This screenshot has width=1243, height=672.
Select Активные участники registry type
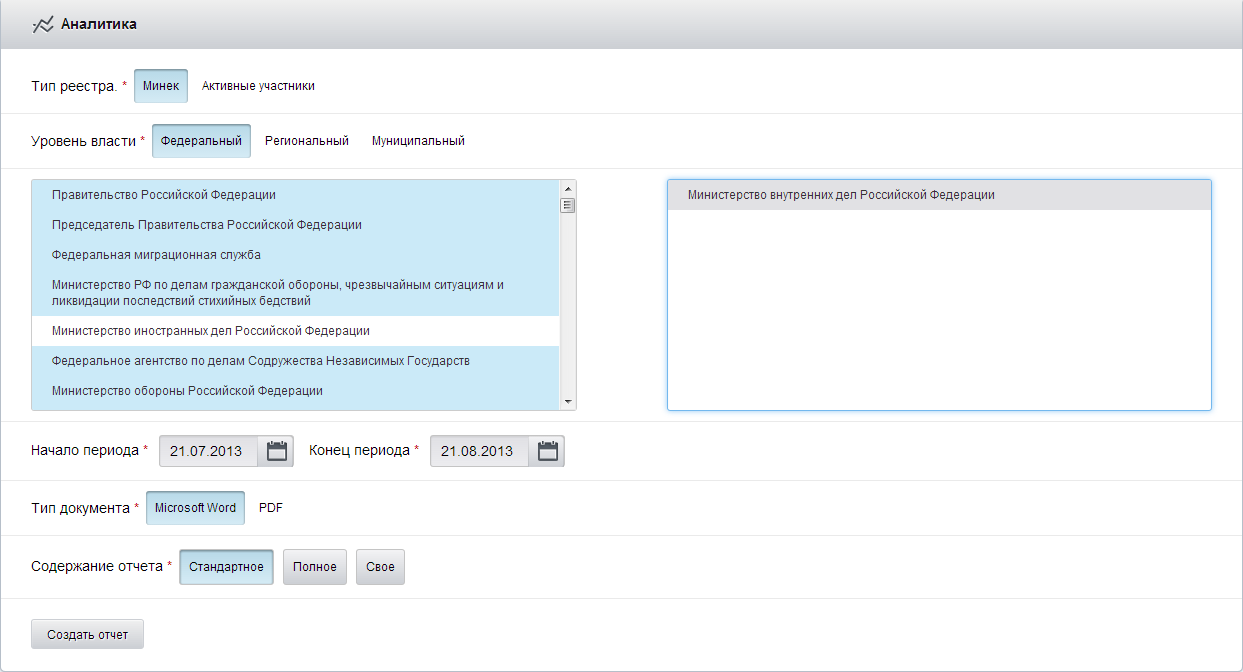(258, 86)
